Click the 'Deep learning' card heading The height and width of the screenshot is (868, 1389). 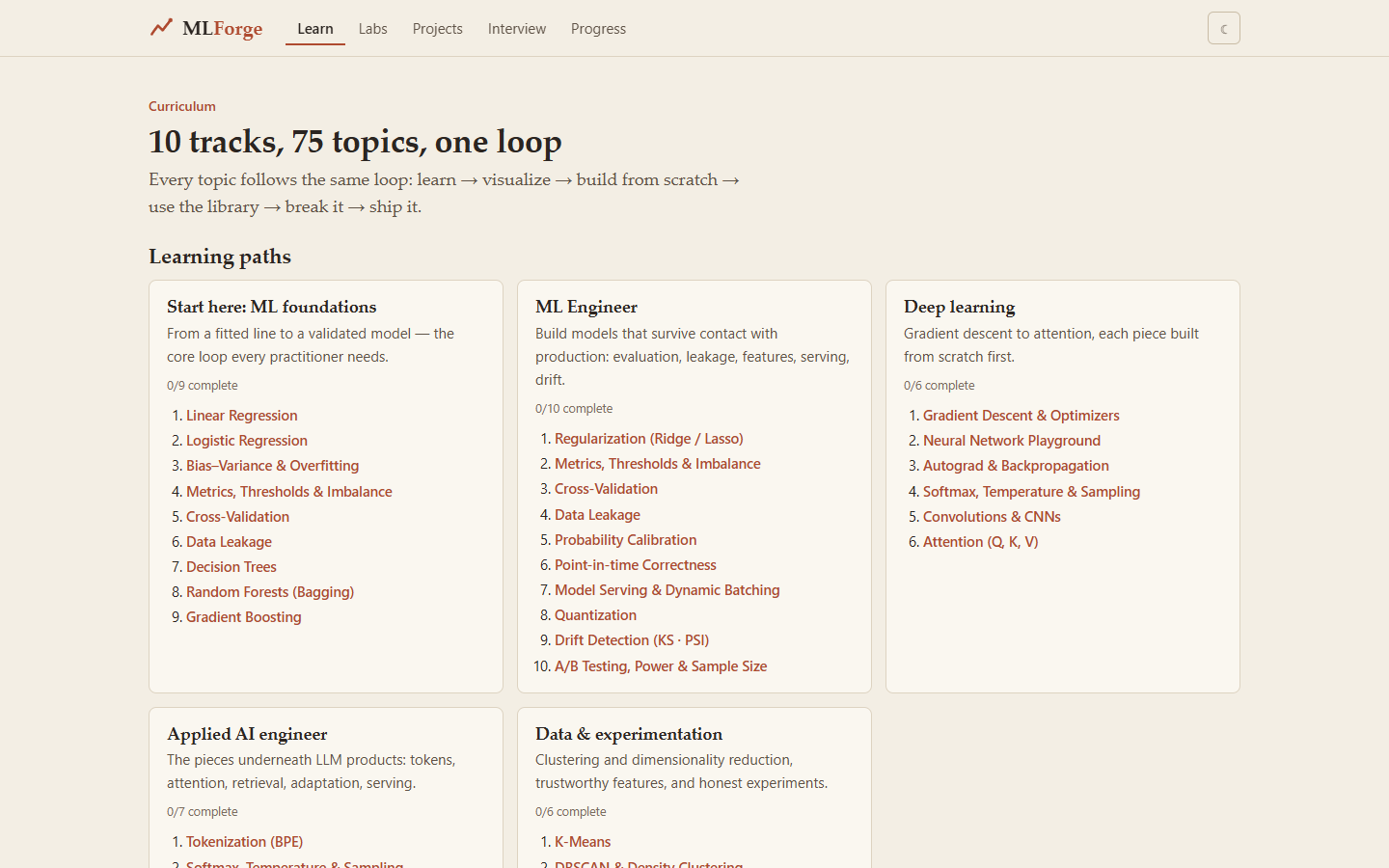[x=960, y=307]
